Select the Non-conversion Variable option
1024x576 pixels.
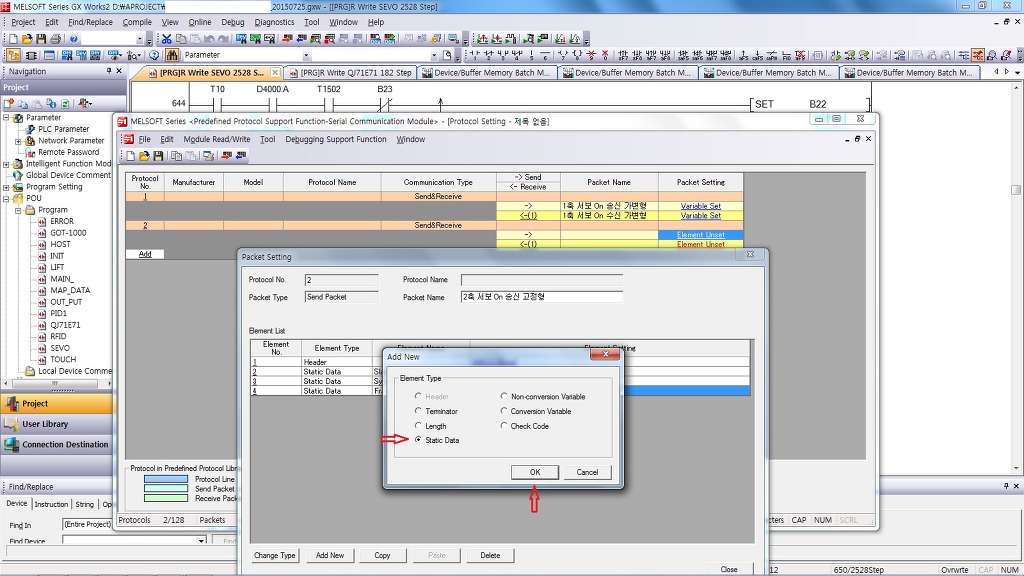504,397
